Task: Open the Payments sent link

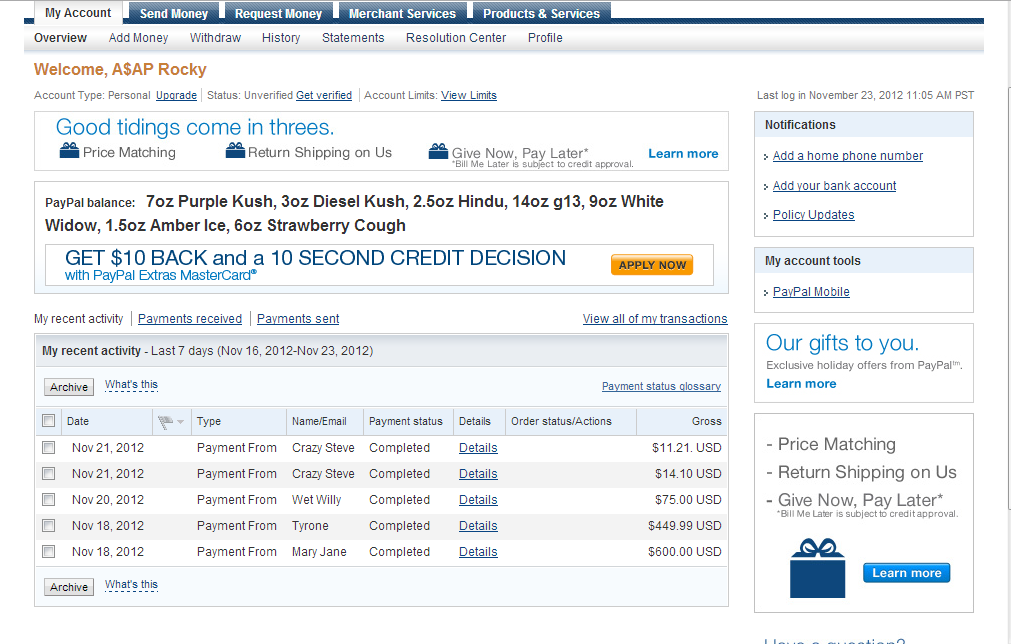Action: click(x=298, y=319)
